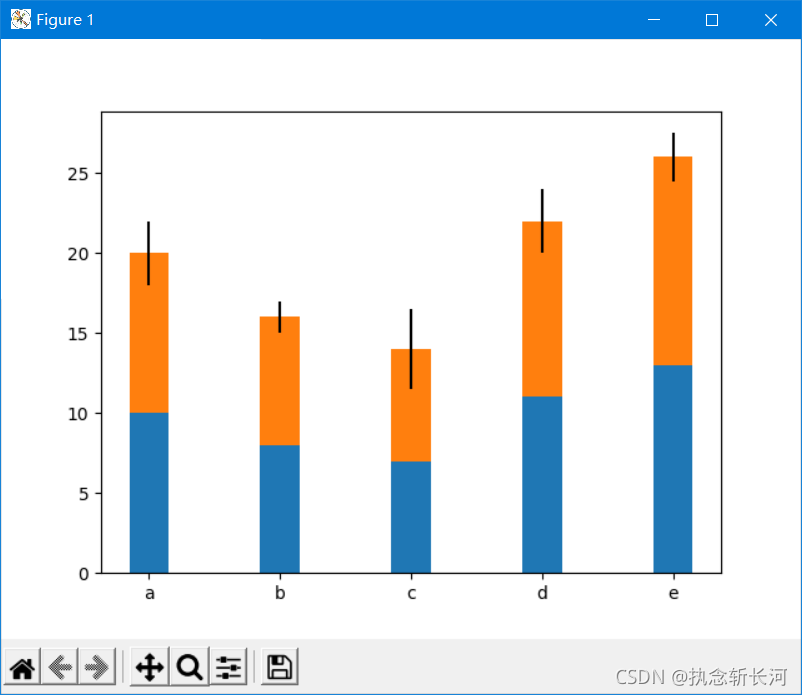Click the orange segment of bar d
The image size is (802, 695).
[x=542, y=309]
